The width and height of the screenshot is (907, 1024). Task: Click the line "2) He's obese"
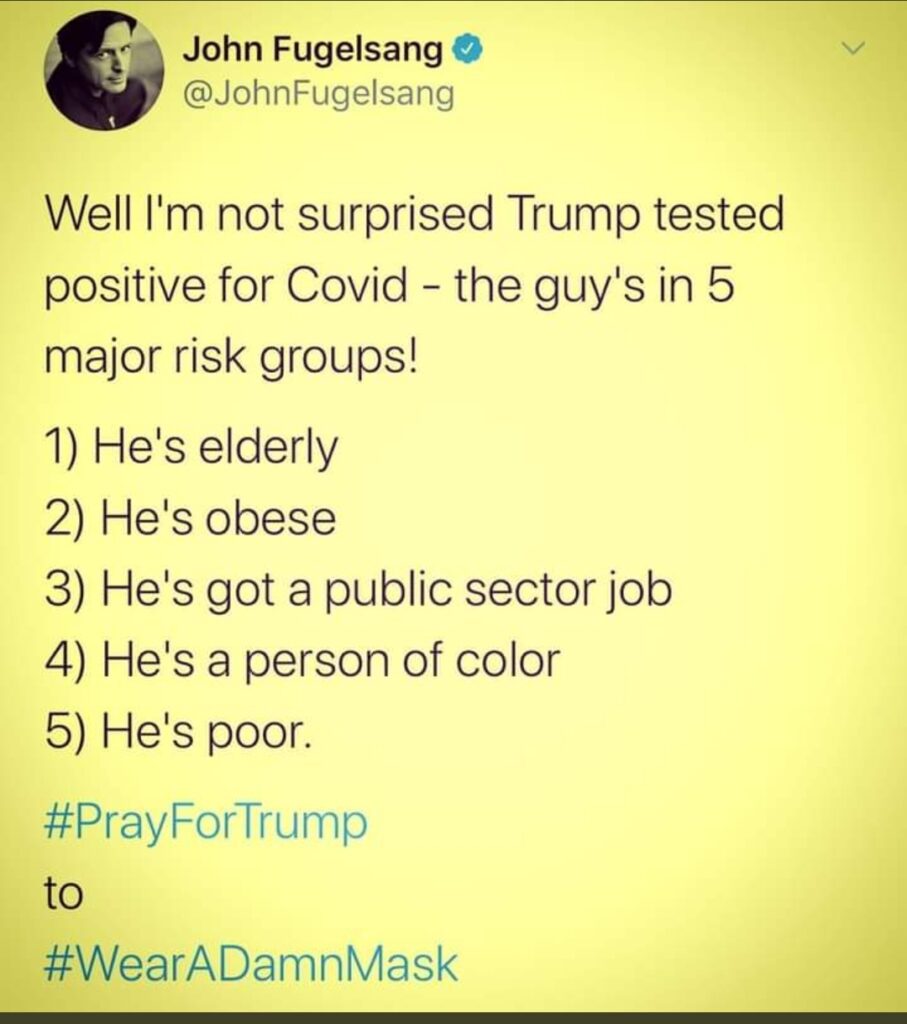[191, 519]
